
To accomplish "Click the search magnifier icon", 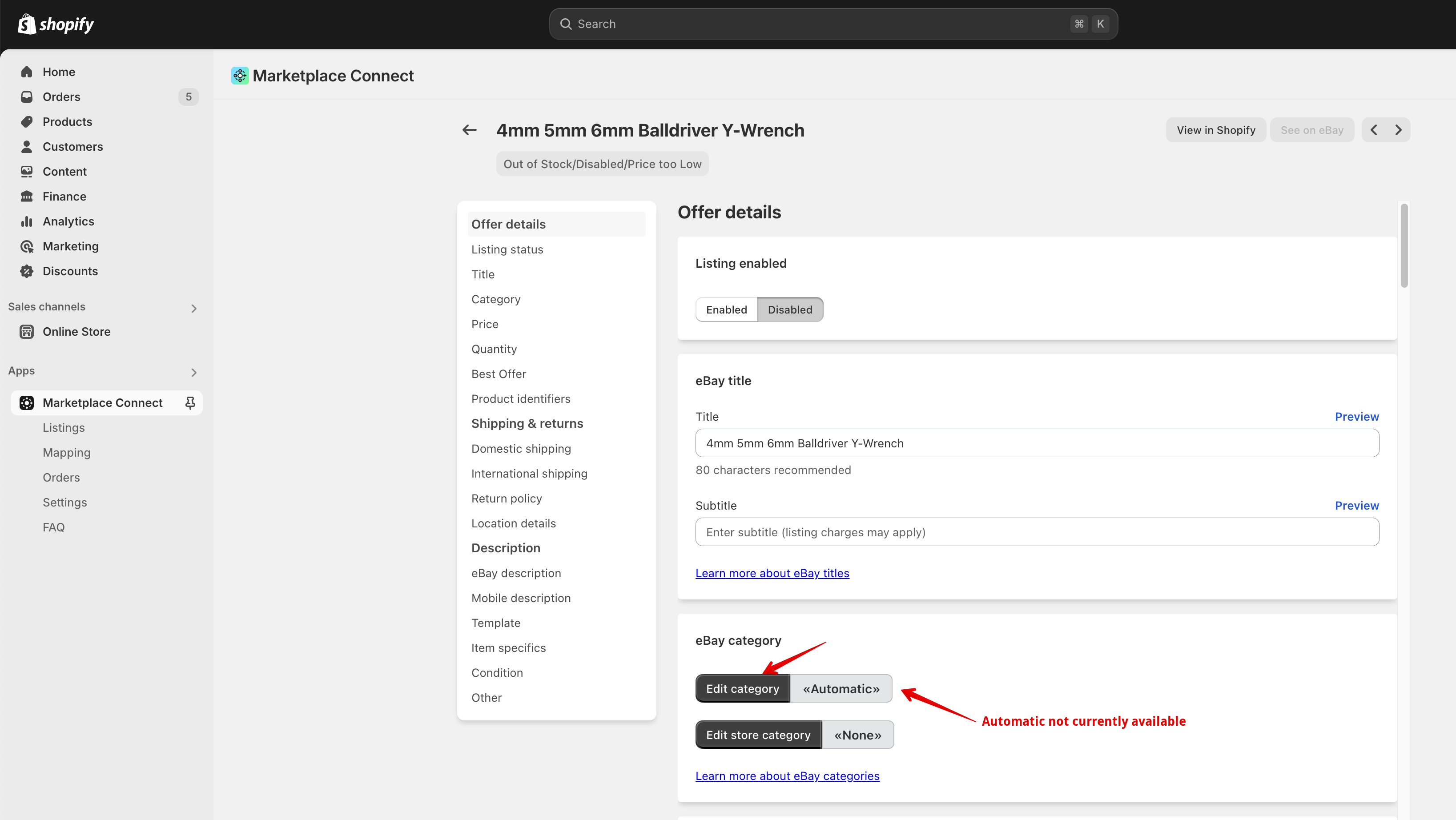I will coord(566,24).
